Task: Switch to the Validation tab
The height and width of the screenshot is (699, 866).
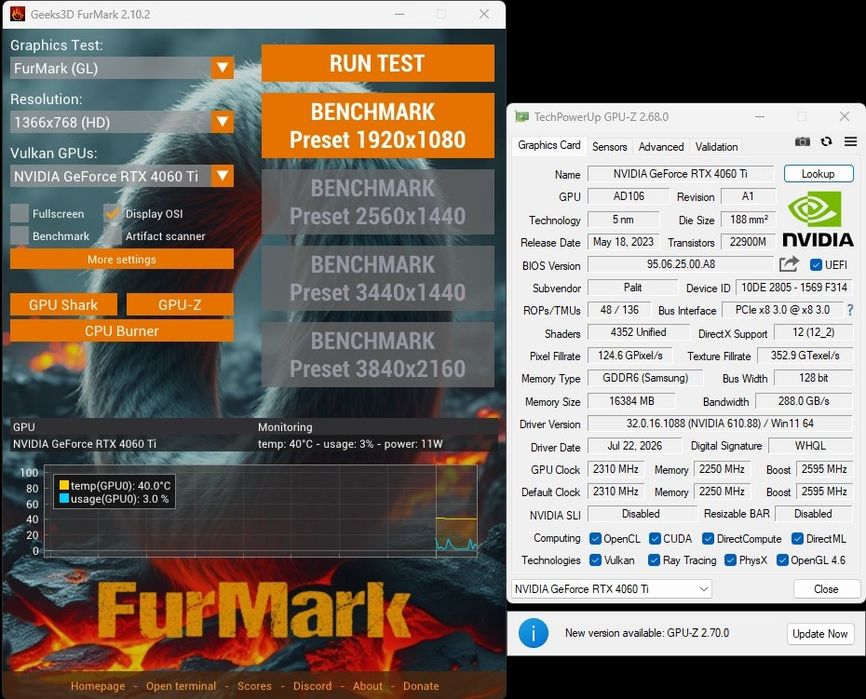Action: tap(716, 147)
